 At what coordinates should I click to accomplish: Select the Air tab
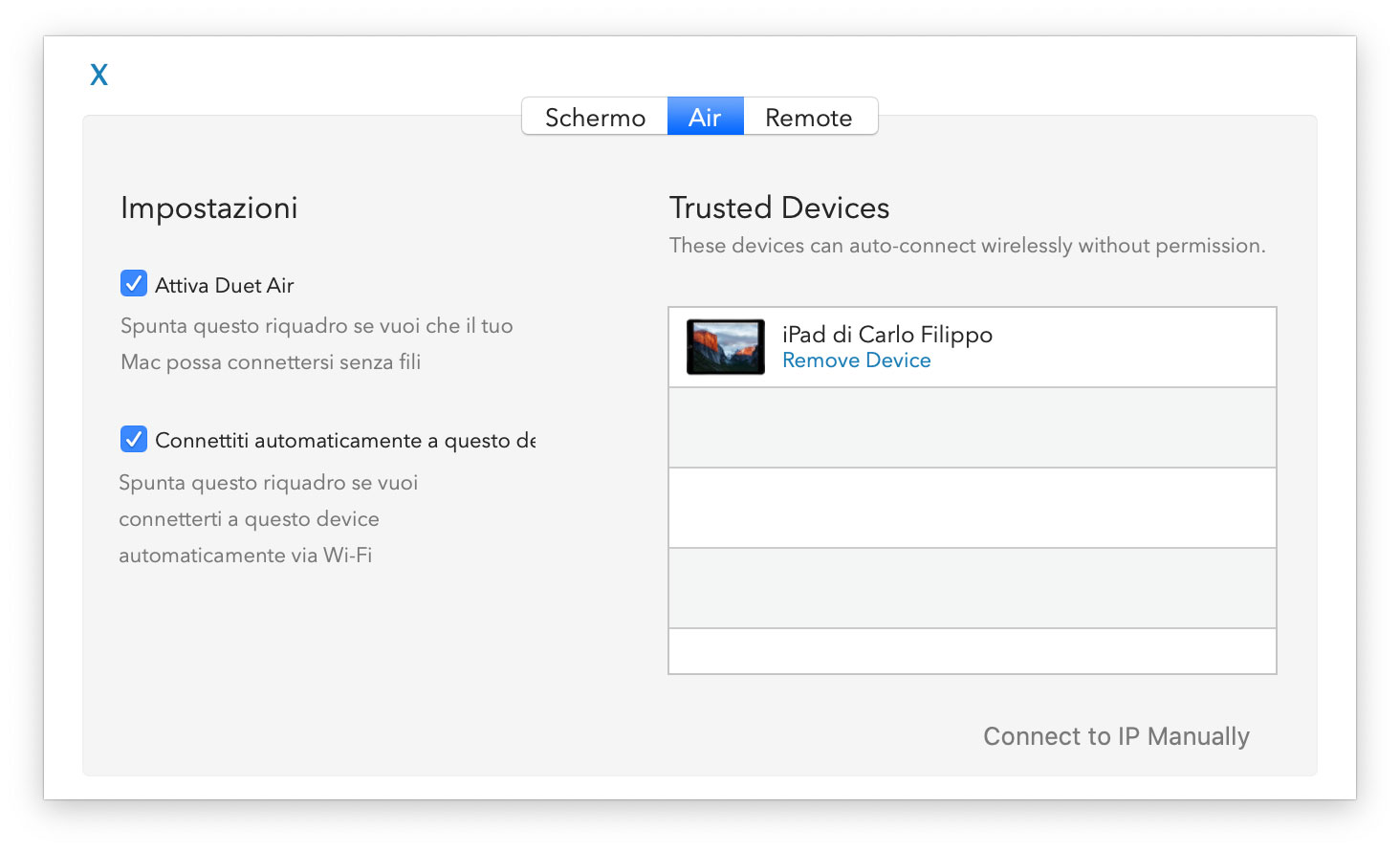tap(705, 117)
